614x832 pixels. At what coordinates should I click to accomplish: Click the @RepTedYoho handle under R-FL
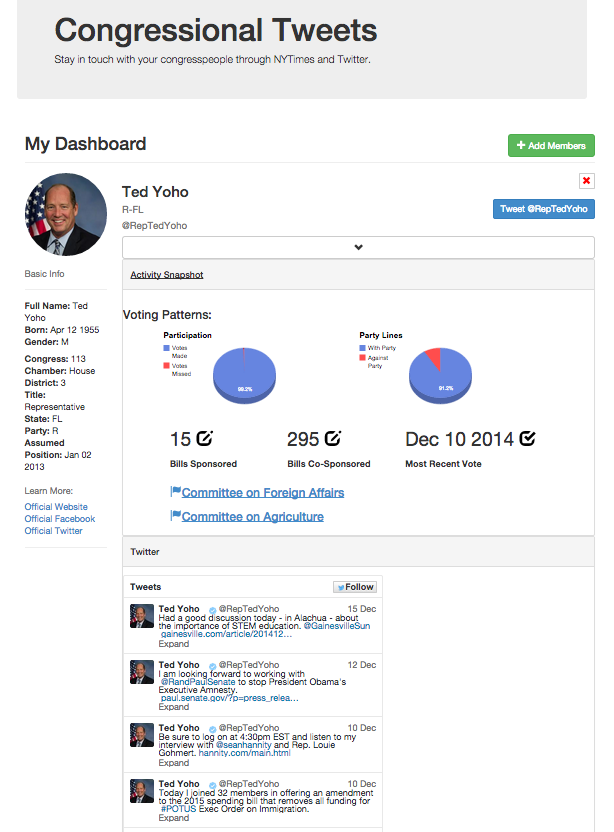pos(154,226)
